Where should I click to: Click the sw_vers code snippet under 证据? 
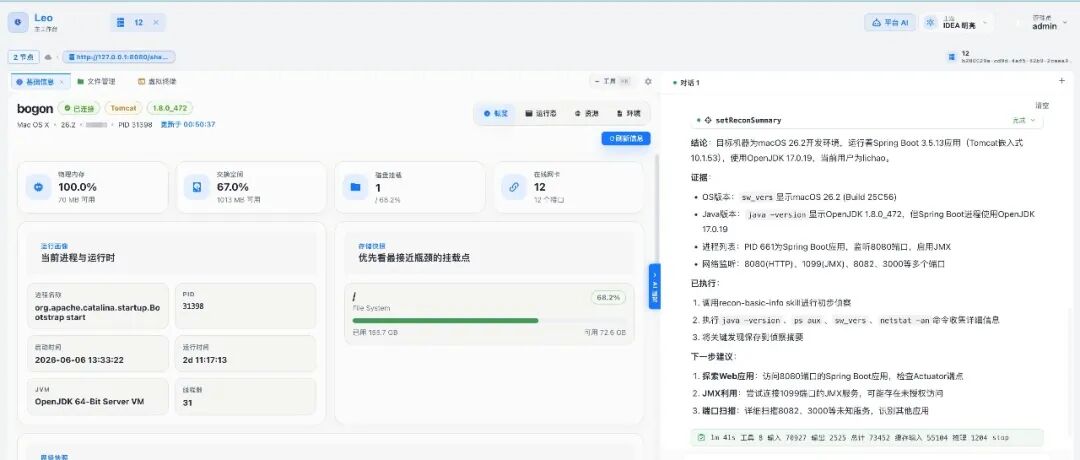coord(758,197)
